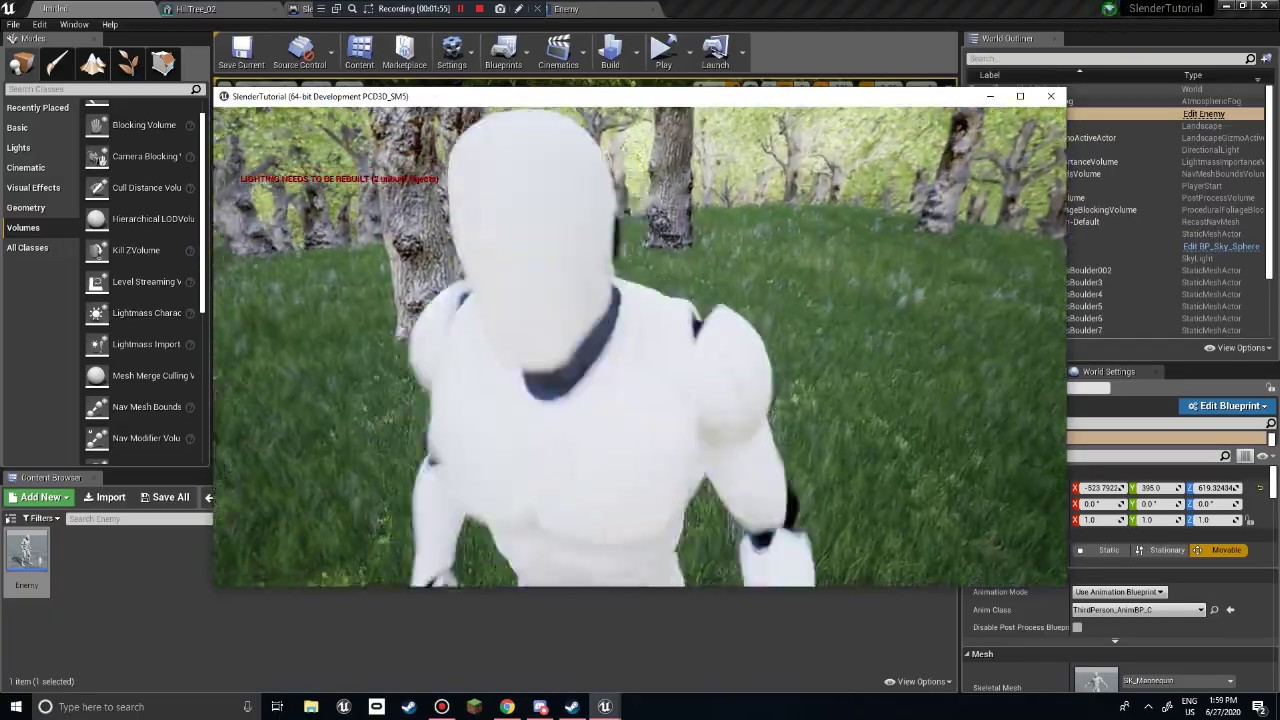Select the Paint mode brush icon
This screenshot has height=720, width=1280.
(57, 64)
